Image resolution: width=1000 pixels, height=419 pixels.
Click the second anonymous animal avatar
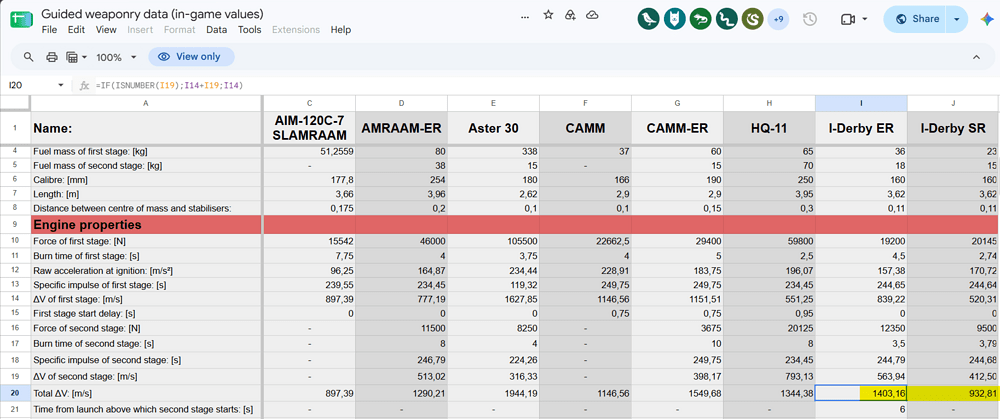pos(675,19)
